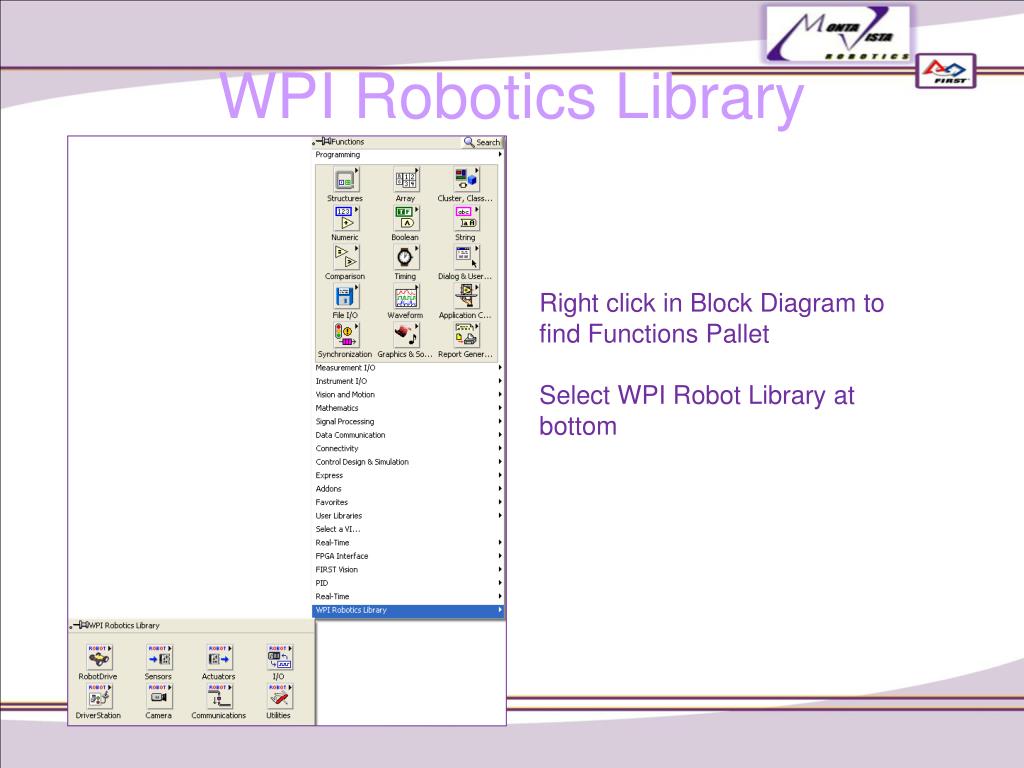
Task: Click the pushpin on WPI Robotics Library palette
Action: [79, 625]
